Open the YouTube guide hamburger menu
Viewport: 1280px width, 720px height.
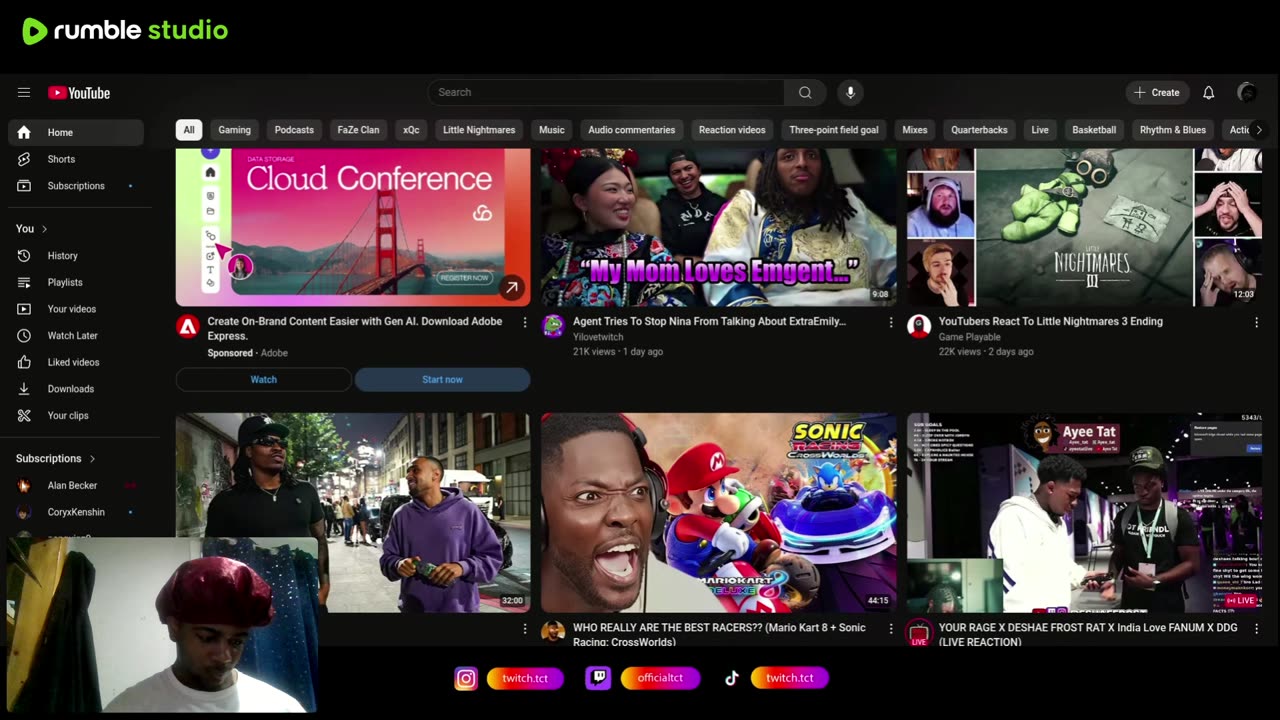tap(24, 93)
